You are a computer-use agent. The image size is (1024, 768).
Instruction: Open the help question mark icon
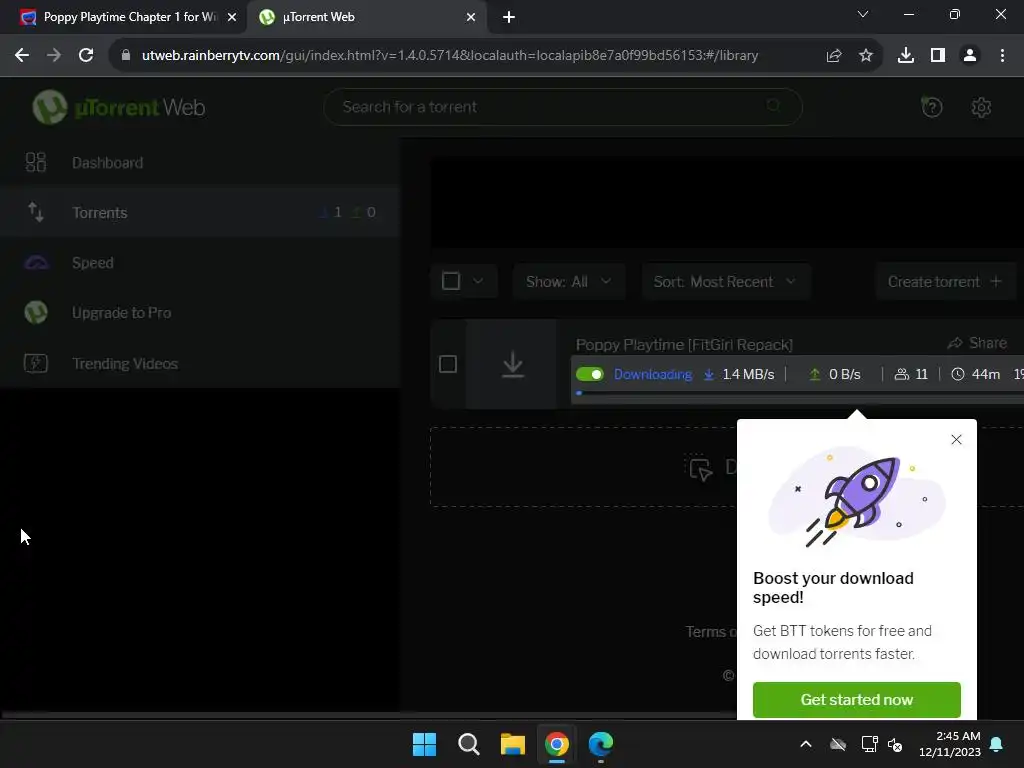point(931,107)
